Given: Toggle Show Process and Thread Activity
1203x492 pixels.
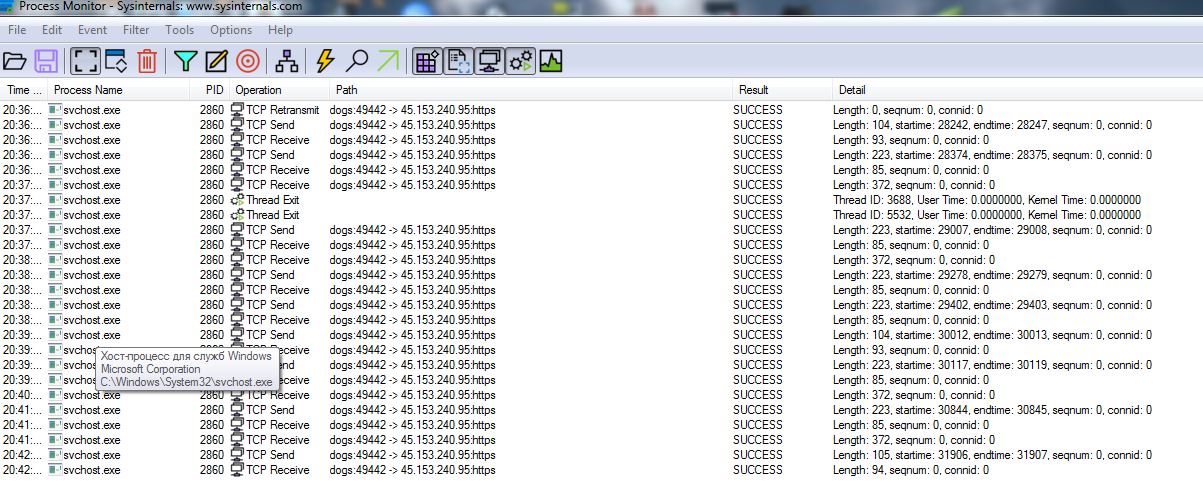Looking at the screenshot, I should pos(520,61).
